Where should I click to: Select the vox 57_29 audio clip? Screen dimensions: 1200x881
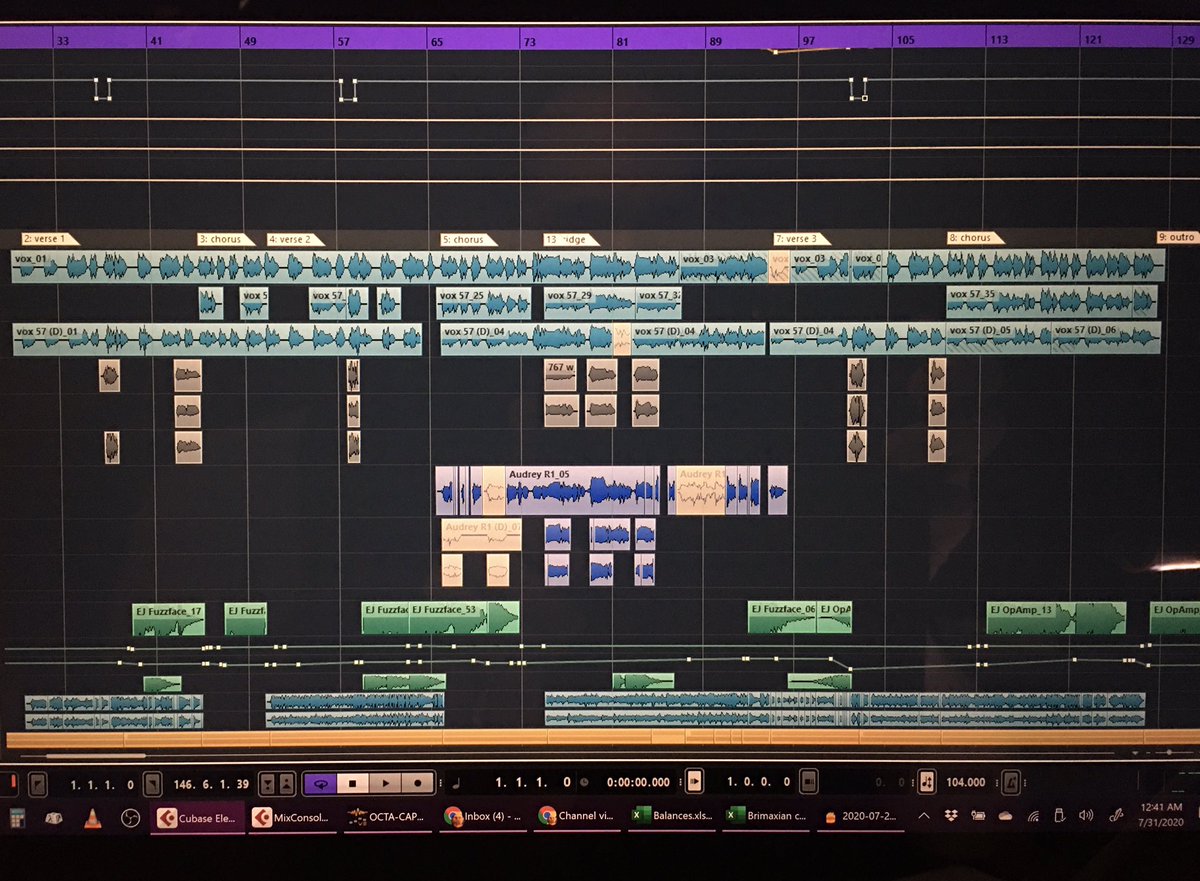589,303
